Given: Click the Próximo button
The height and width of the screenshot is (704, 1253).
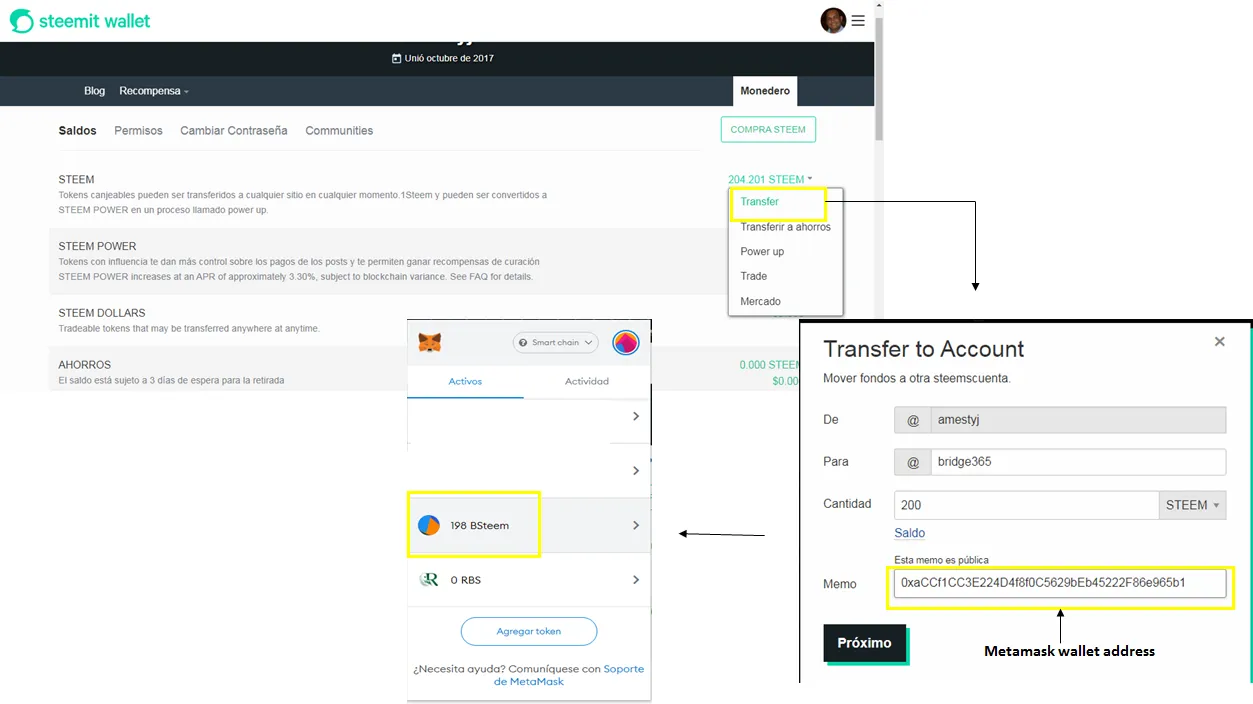Looking at the screenshot, I should point(864,643).
